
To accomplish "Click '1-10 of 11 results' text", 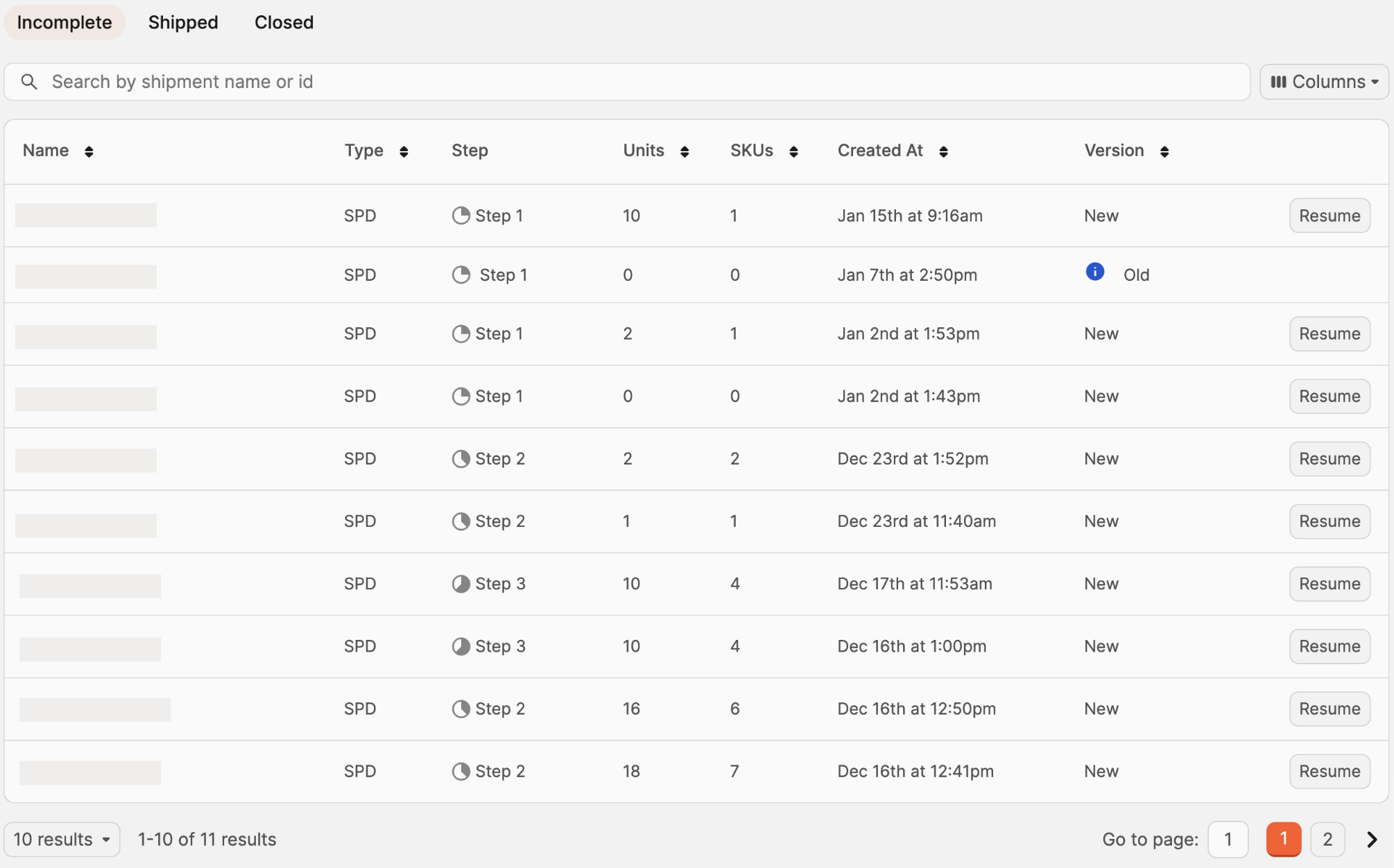I will 207,840.
